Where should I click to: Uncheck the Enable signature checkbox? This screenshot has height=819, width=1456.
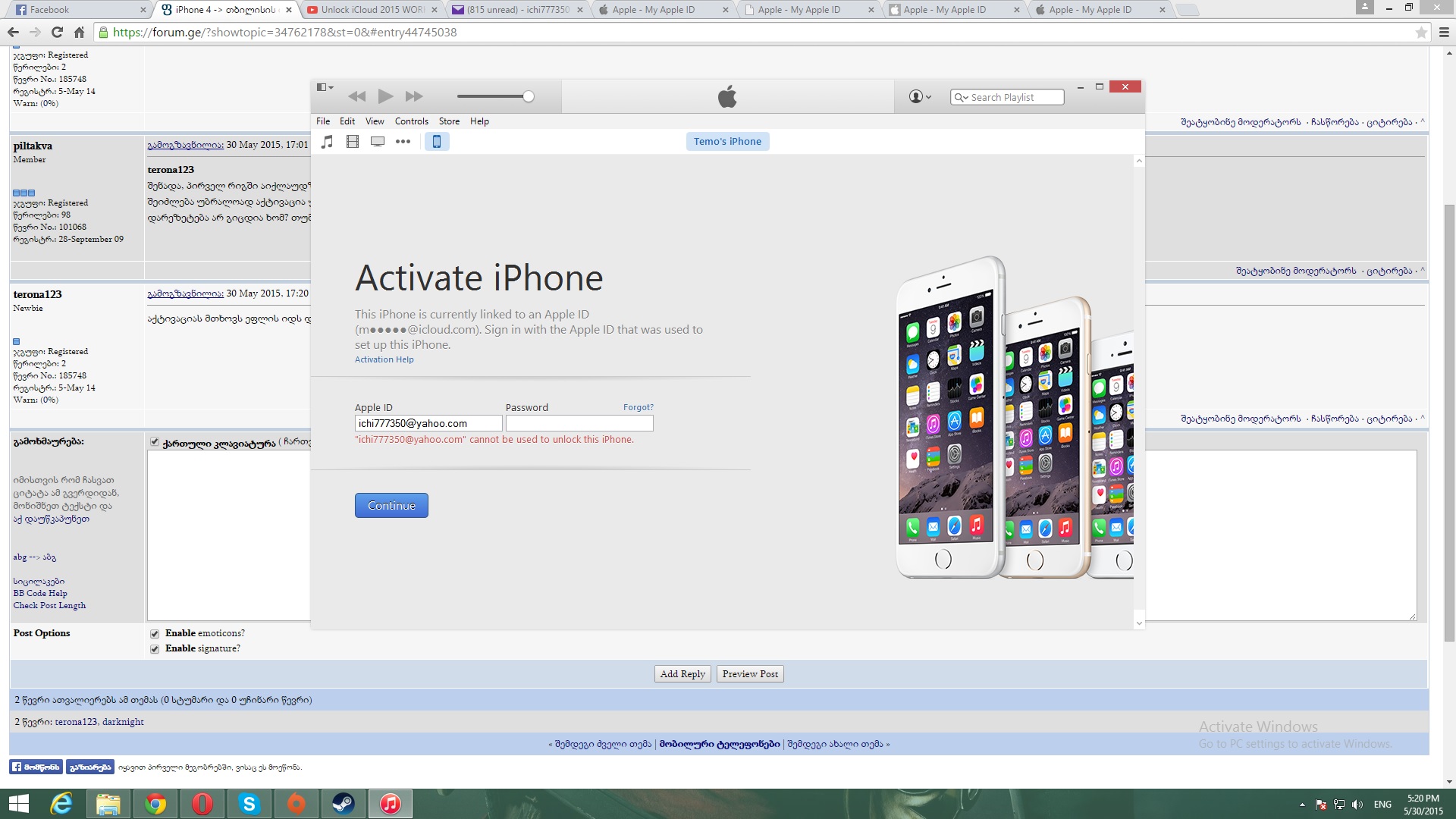[x=155, y=649]
